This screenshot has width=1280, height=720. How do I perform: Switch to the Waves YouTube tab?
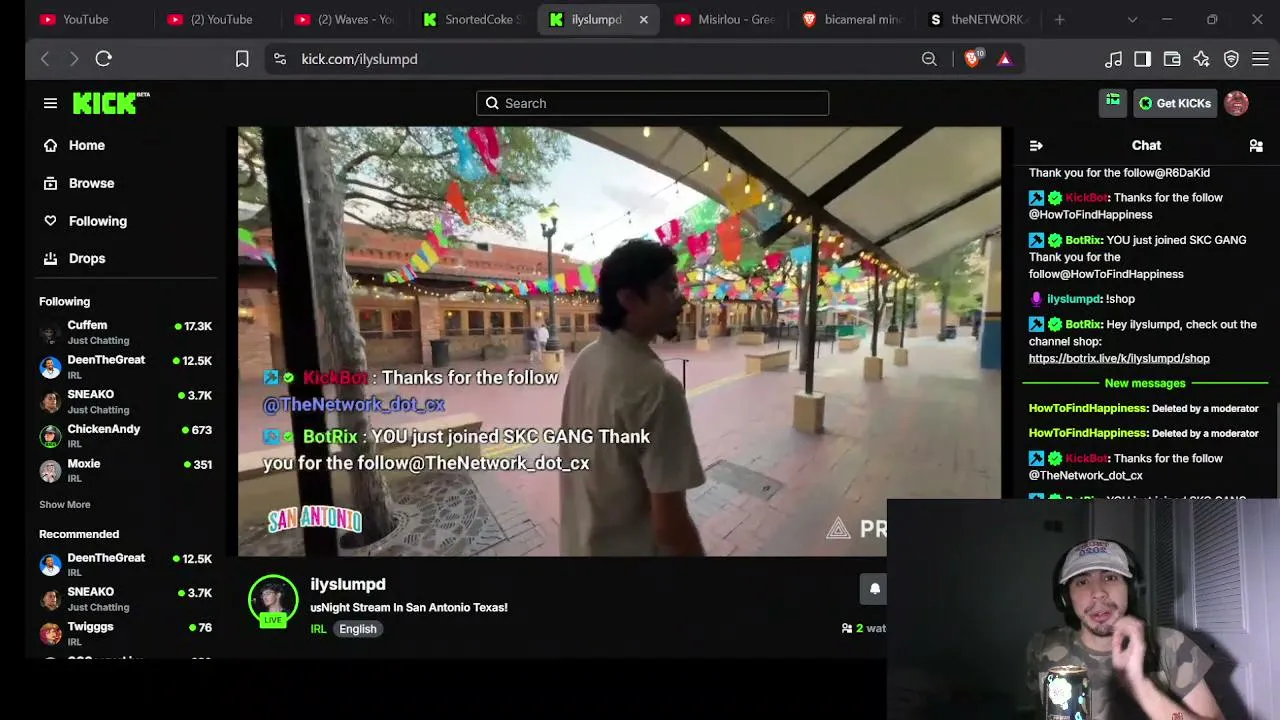click(344, 19)
